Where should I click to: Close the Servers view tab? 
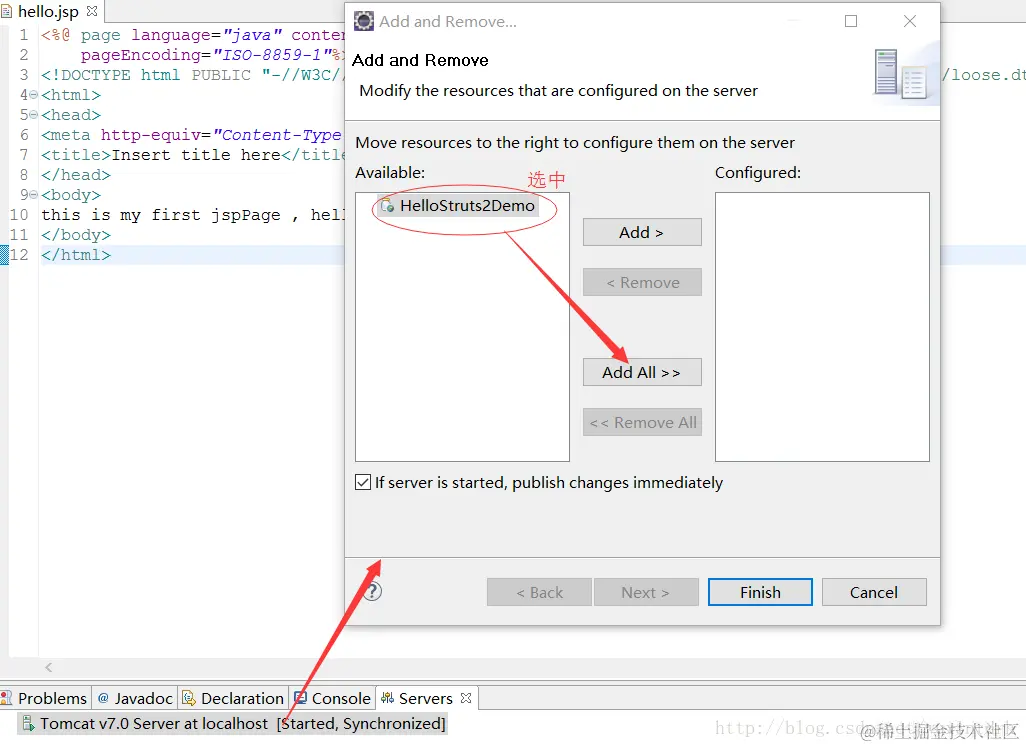[466, 698]
